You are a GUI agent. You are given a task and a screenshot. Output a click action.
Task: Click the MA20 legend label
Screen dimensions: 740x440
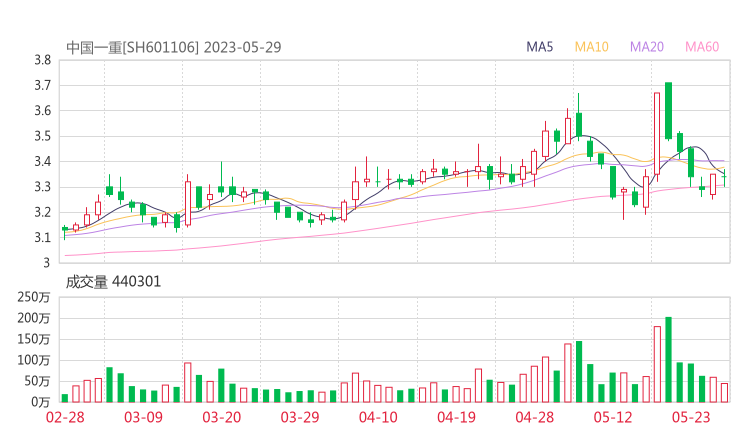click(x=647, y=47)
